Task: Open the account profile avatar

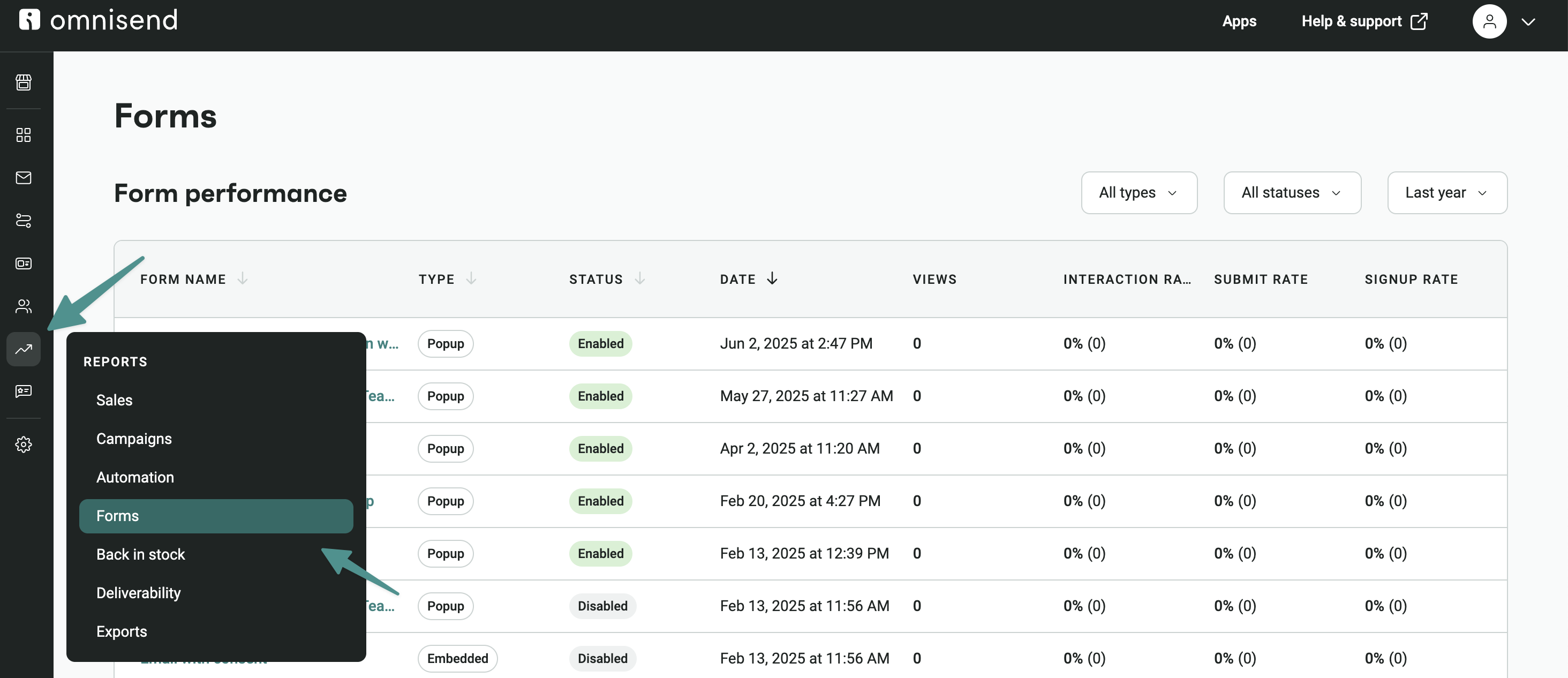Action: (x=1489, y=21)
